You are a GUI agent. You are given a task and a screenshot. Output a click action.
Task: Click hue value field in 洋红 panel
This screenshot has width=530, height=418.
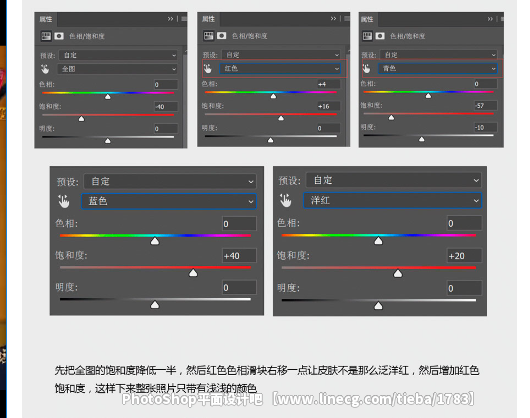coord(464,223)
